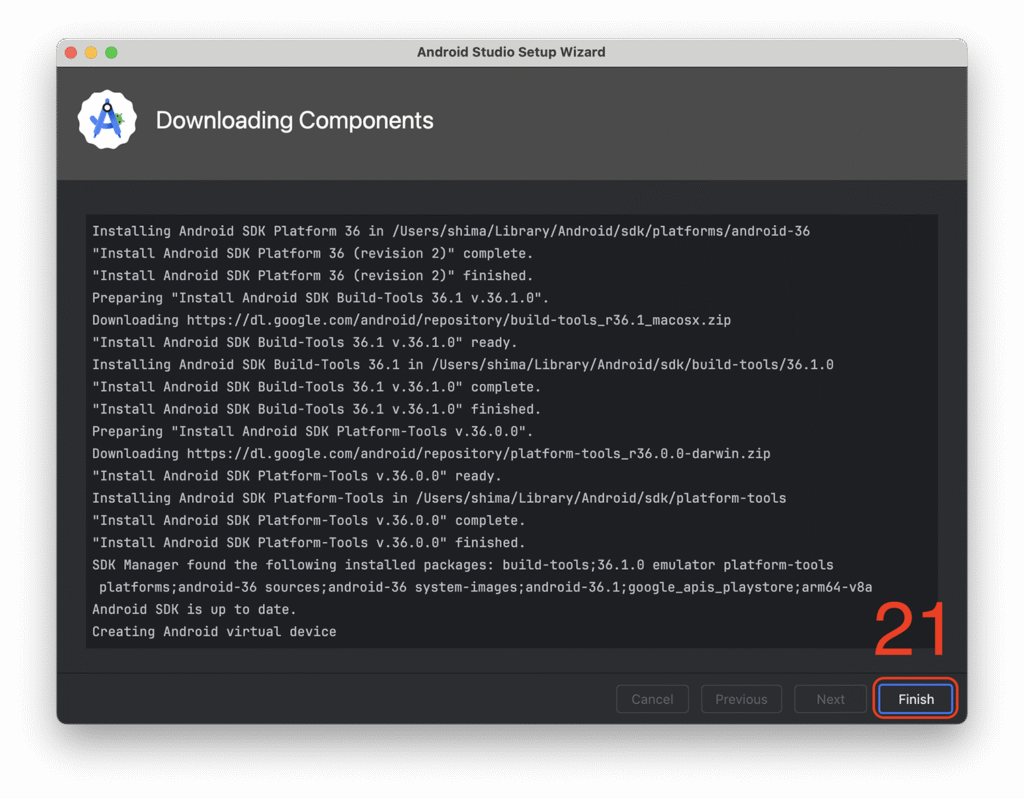Click the Android Studio logo icon

coord(107,120)
